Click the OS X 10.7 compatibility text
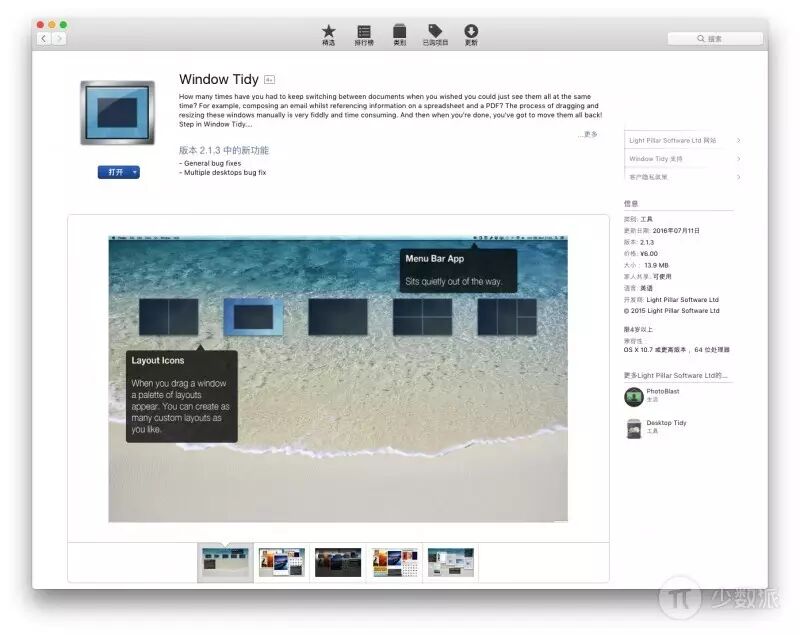The width and height of the screenshot is (800, 635). tap(677, 350)
